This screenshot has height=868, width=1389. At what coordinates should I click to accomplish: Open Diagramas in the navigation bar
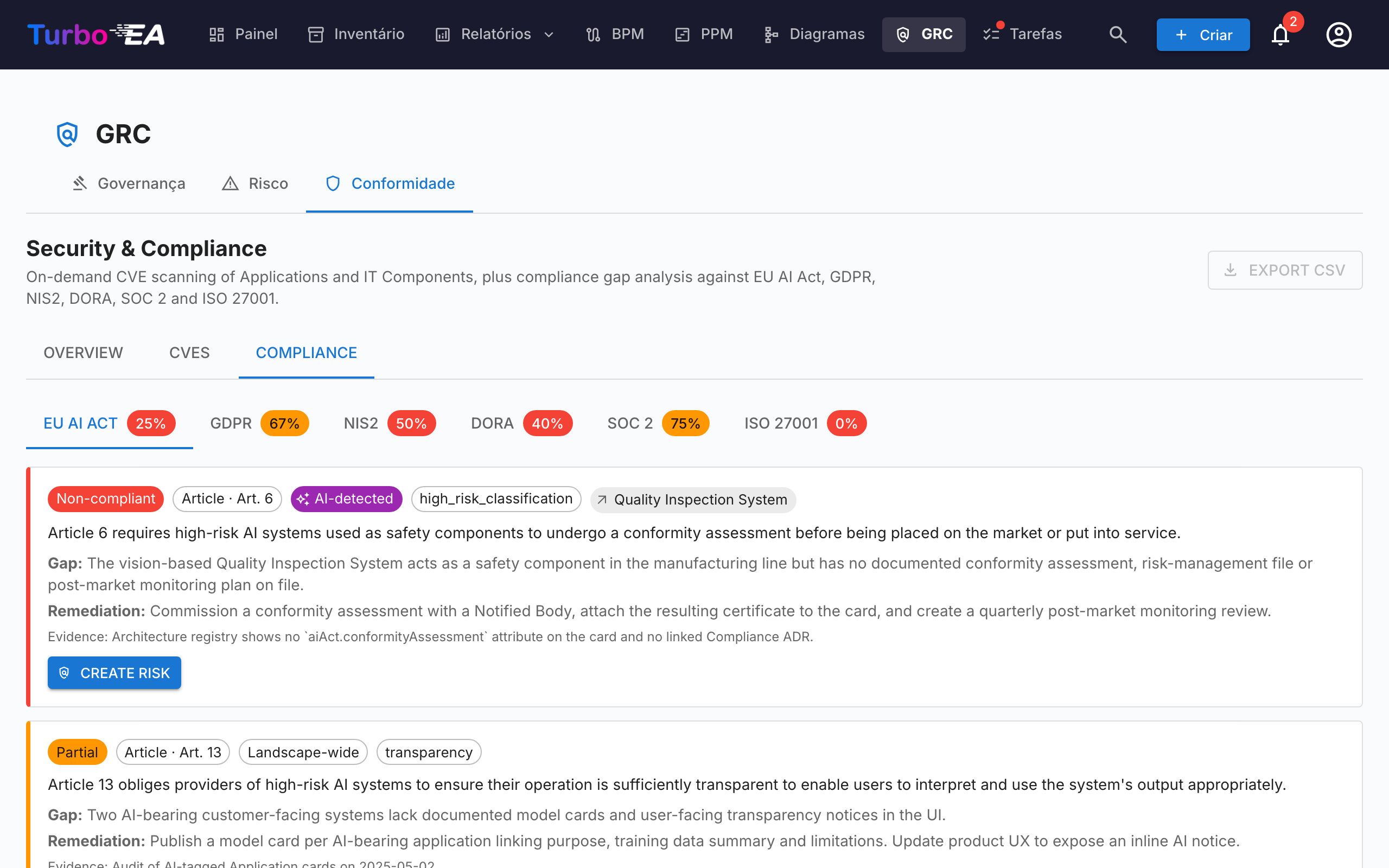click(814, 34)
